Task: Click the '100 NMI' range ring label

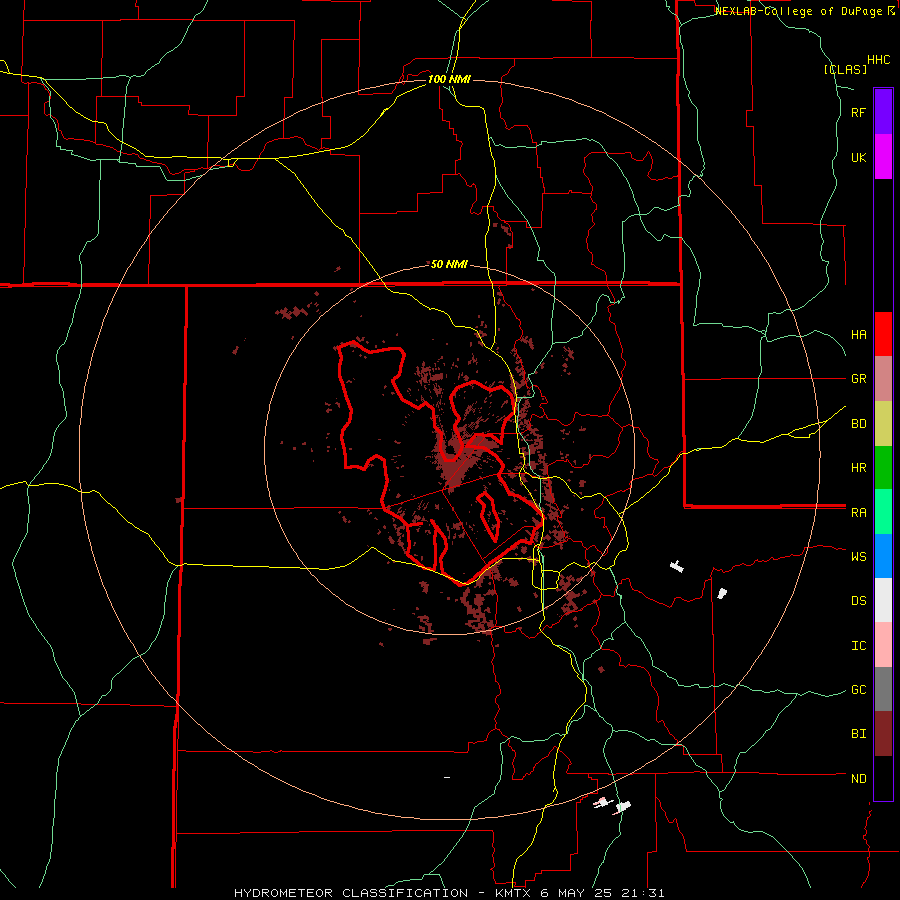Action: [449, 79]
